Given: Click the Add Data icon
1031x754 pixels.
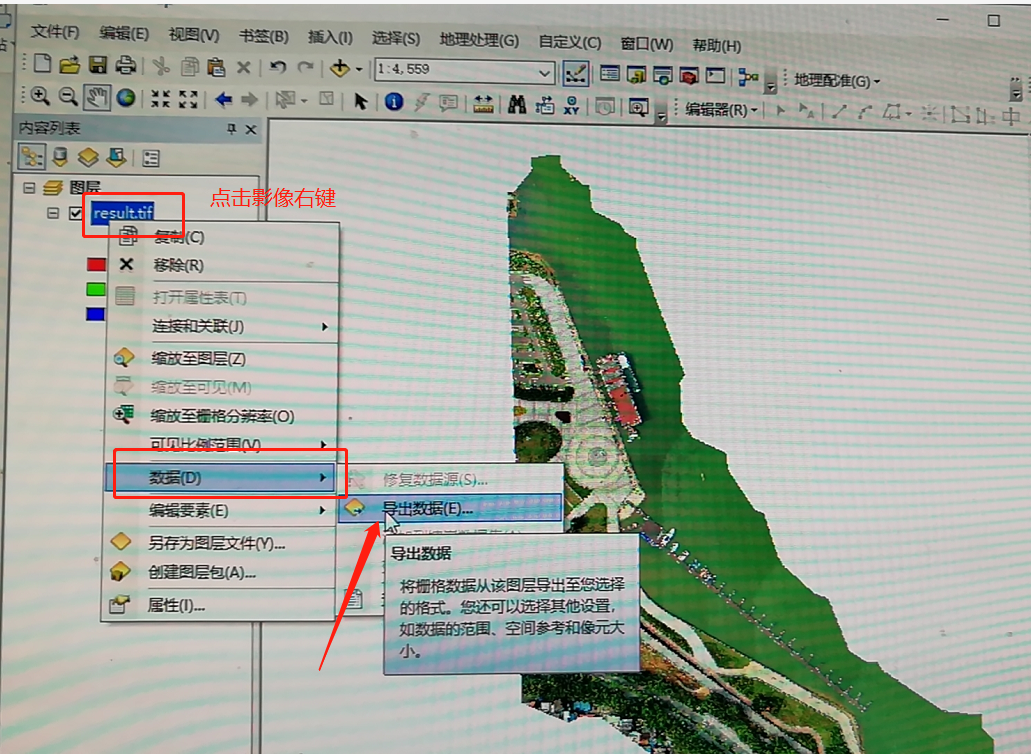Looking at the screenshot, I should click(x=340, y=68).
